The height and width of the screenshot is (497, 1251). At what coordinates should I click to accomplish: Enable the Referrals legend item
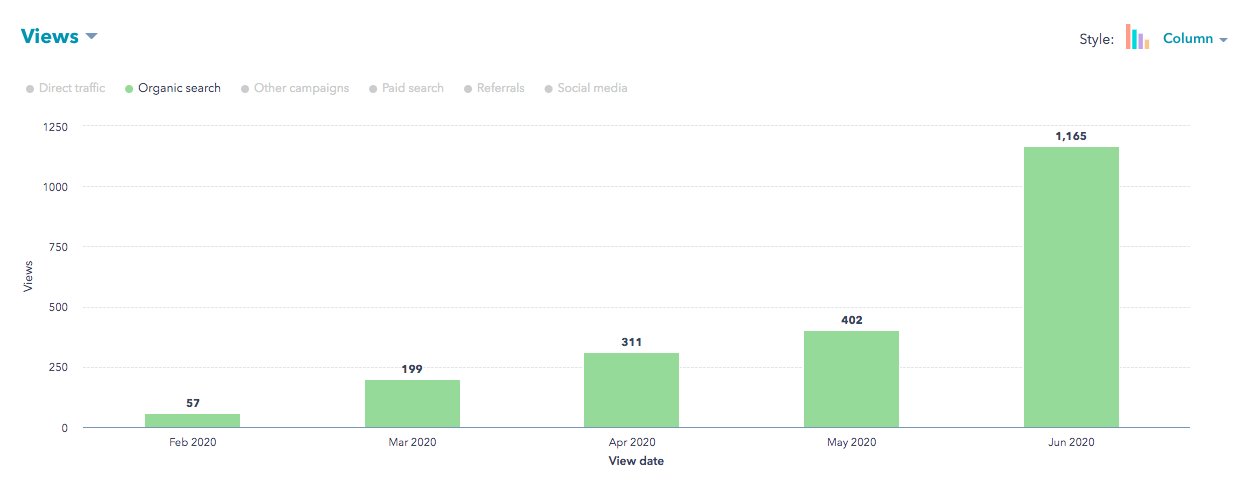tap(500, 88)
